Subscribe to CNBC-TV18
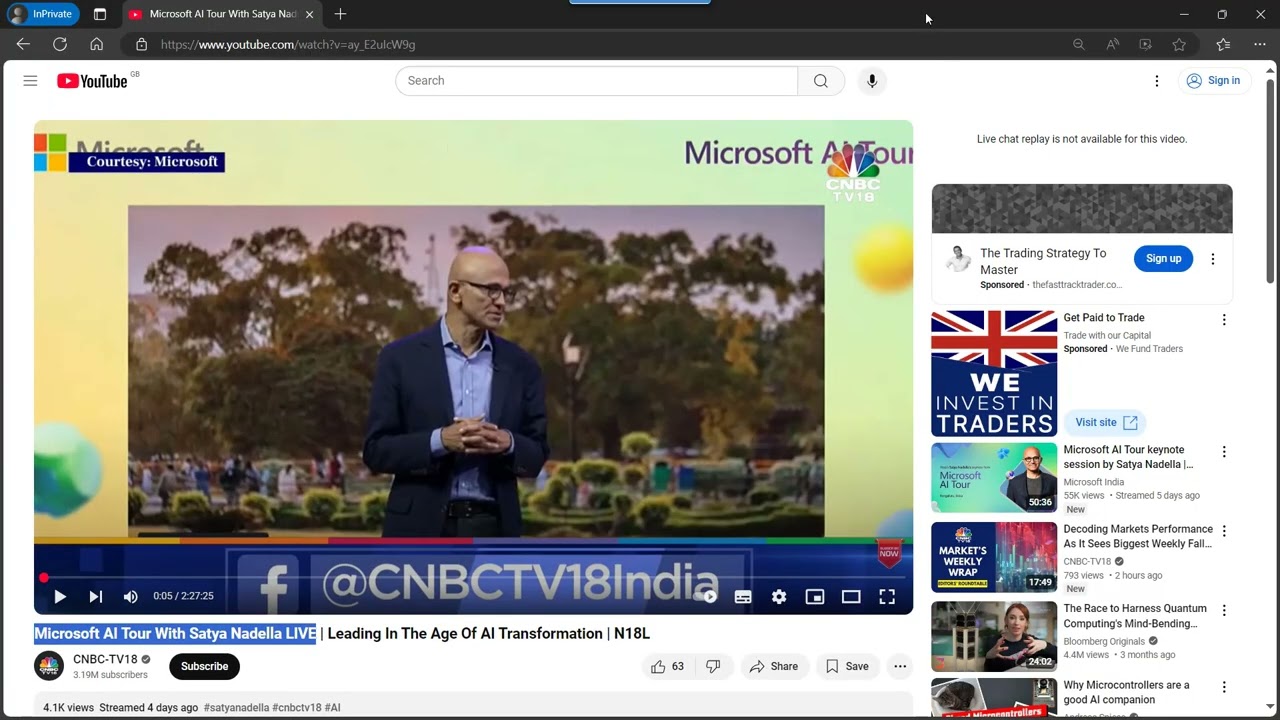 [x=204, y=666]
